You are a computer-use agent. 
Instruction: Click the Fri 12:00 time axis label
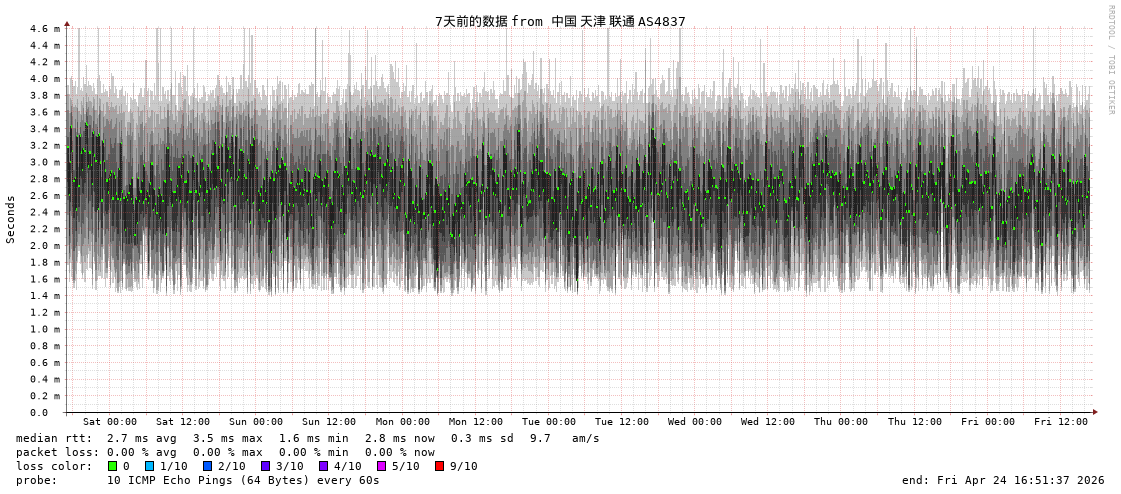[x=1061, y=422]
